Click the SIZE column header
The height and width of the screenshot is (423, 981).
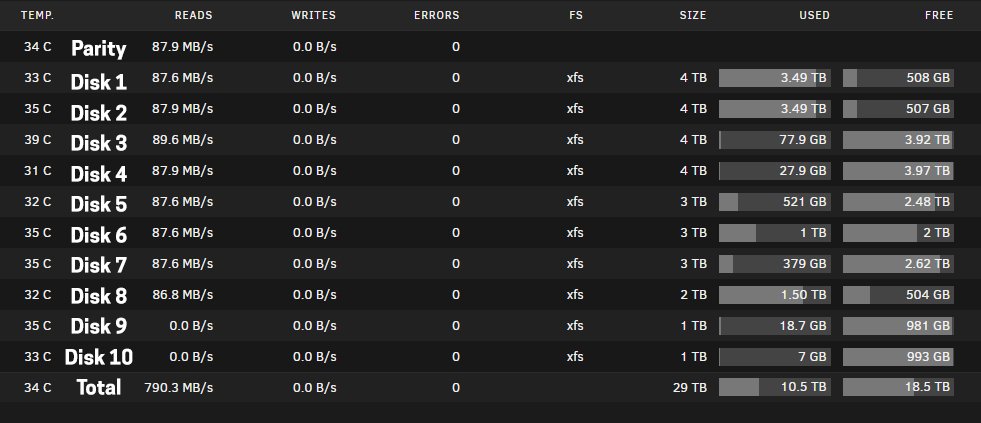[693, 15]
